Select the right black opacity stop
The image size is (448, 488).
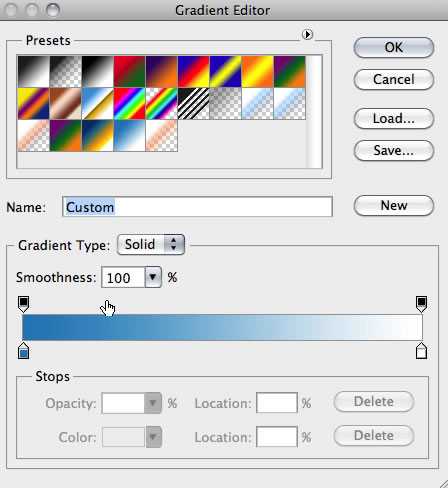pyautogui.click(x=421, y=304)
